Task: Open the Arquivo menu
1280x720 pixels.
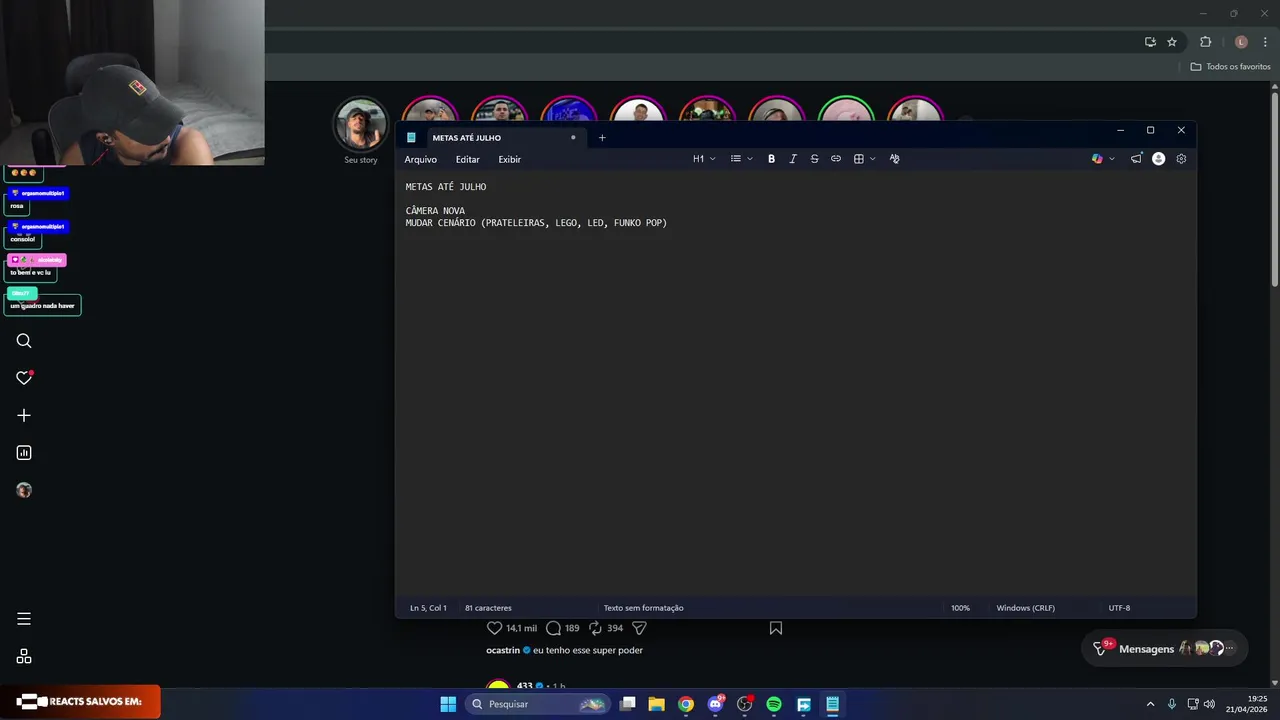Action: 420,159
